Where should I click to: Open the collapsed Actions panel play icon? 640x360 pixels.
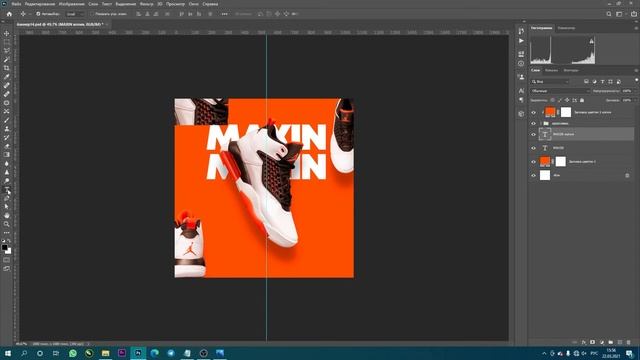(x=521, y=41)
